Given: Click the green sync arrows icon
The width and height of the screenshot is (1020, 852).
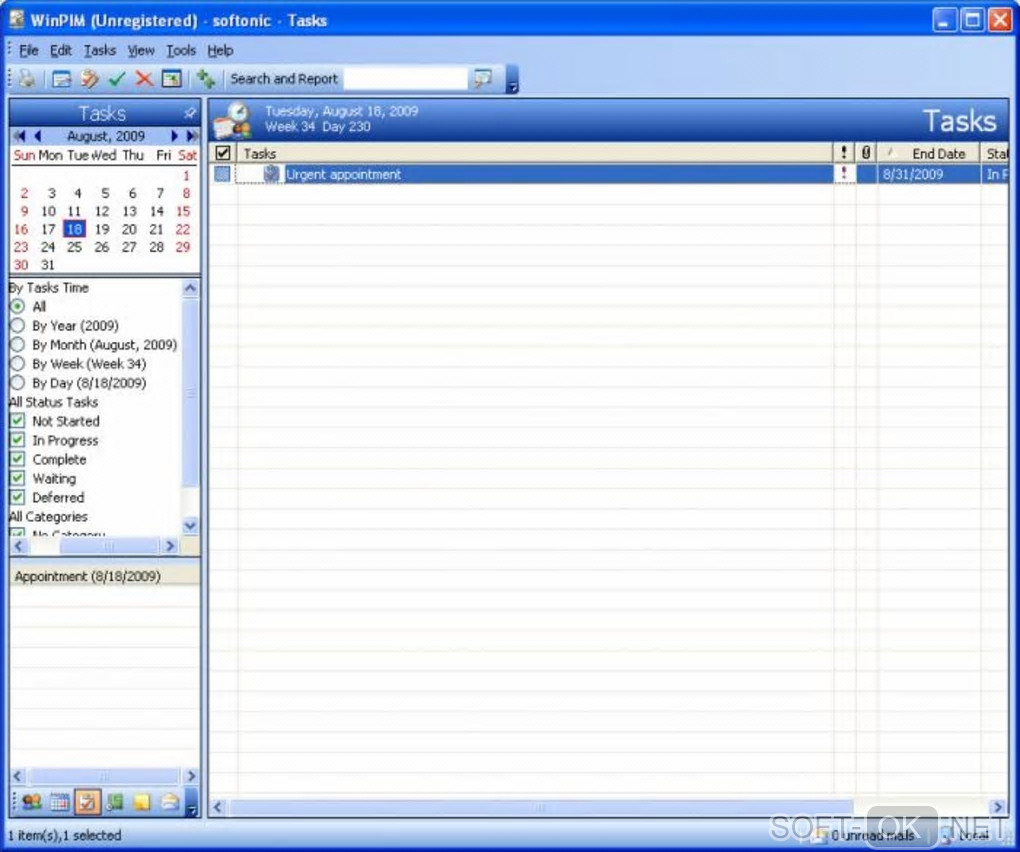Looking at the screenshot, I should [x=206, y=79].
